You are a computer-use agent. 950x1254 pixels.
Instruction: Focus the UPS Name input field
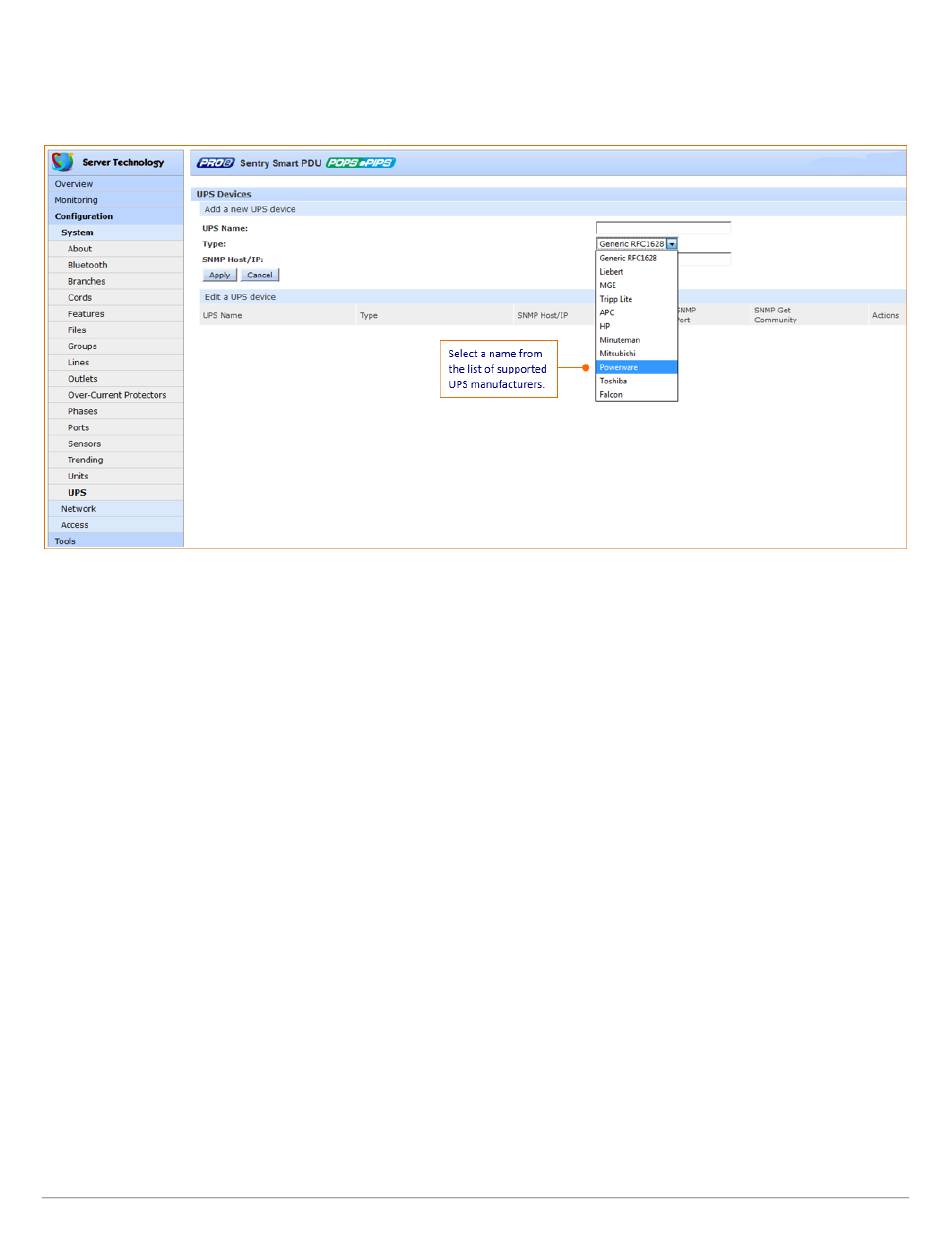(663, 228)
